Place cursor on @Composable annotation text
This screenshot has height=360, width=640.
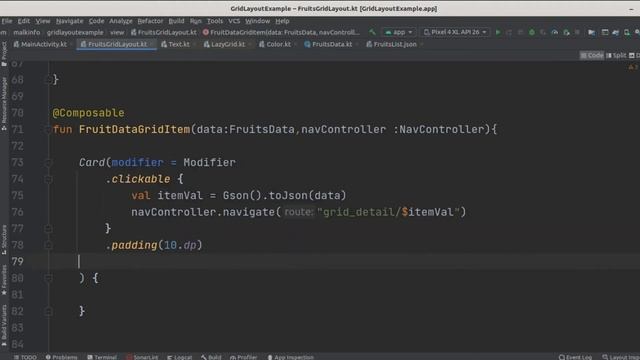(x=89, y=113)
